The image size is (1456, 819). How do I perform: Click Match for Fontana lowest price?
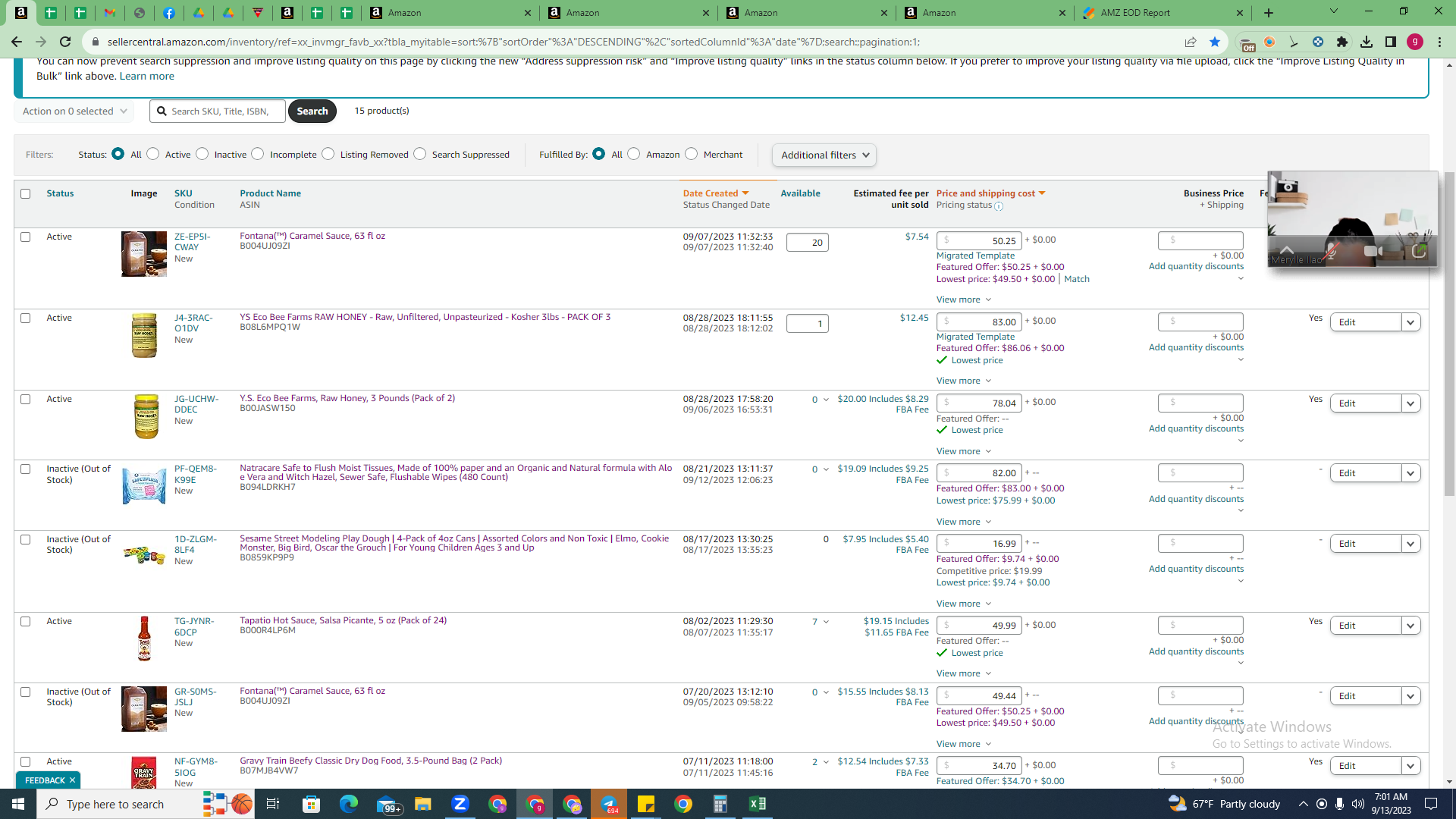[x=1077, y=279]
